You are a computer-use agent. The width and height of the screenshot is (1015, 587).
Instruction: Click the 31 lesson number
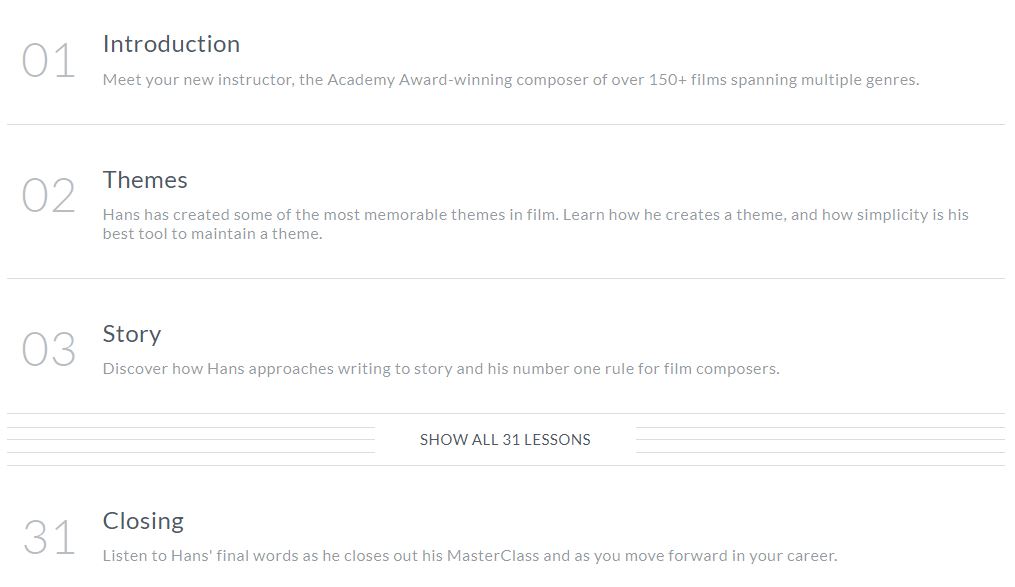coord(49,537)
